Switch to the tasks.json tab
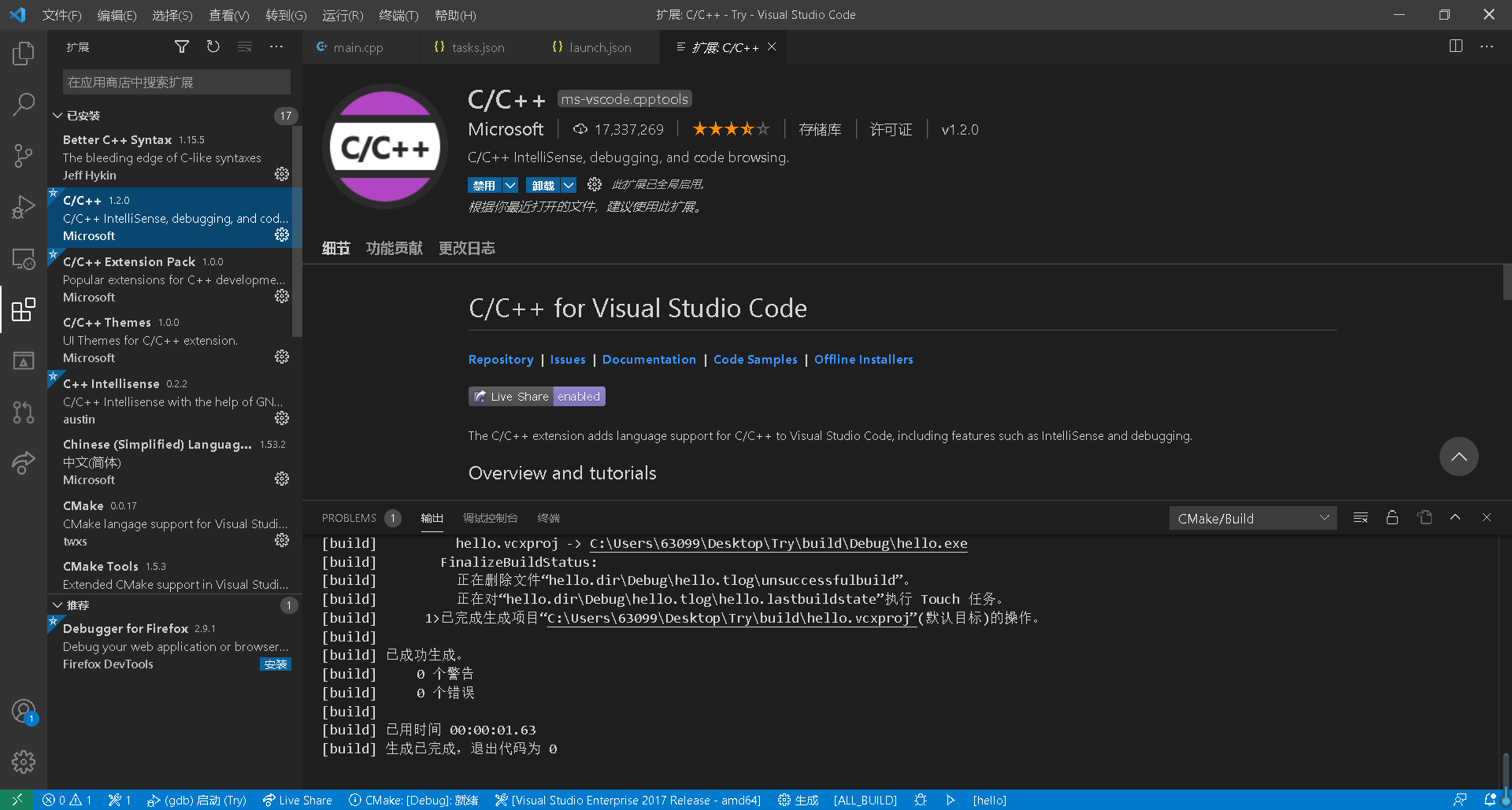The image size is (1512, 810). pyautogui.click(x=478, y=47)
